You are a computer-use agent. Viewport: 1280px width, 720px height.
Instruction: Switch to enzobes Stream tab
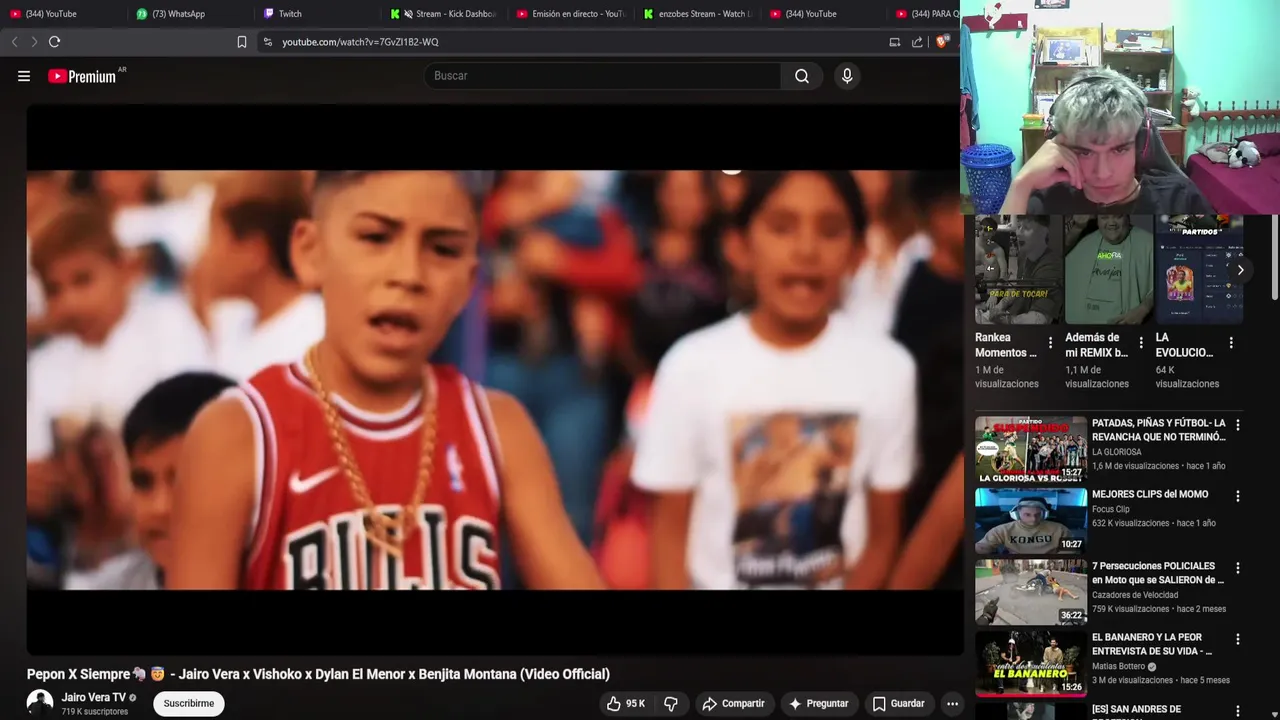pos(697,14)
